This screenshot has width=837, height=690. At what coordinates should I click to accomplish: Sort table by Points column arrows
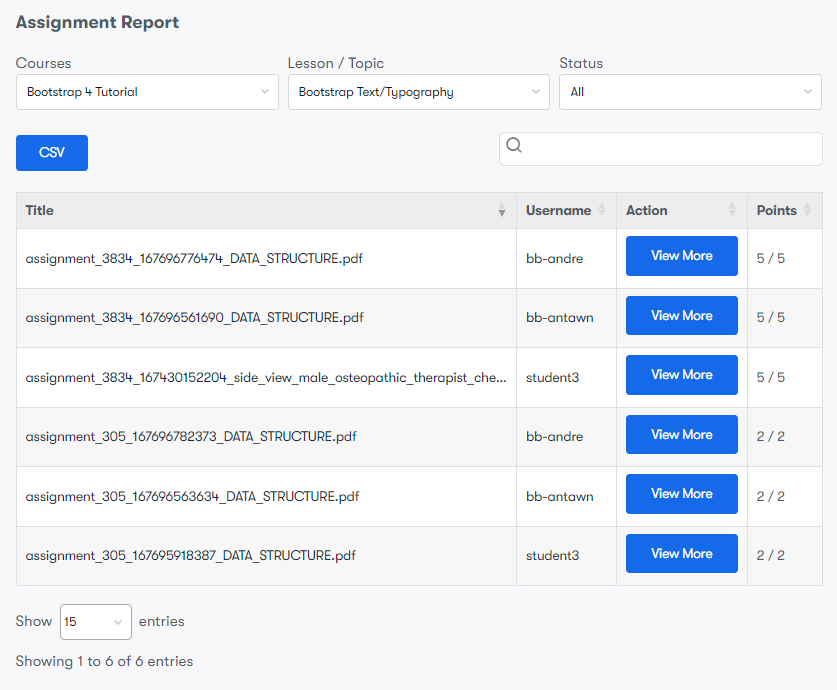click(x=808, y=211)
